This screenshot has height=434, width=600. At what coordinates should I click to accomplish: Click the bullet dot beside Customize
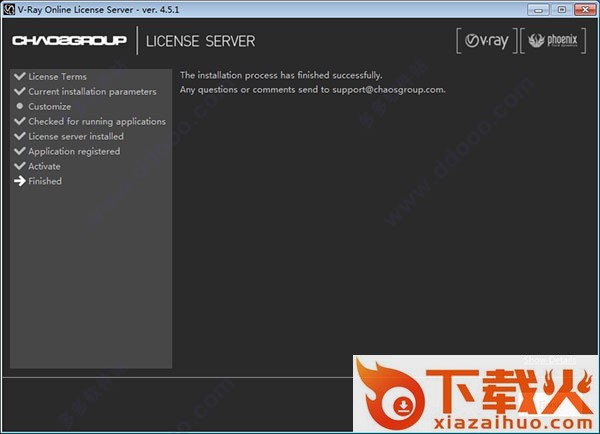click(19, 106)
